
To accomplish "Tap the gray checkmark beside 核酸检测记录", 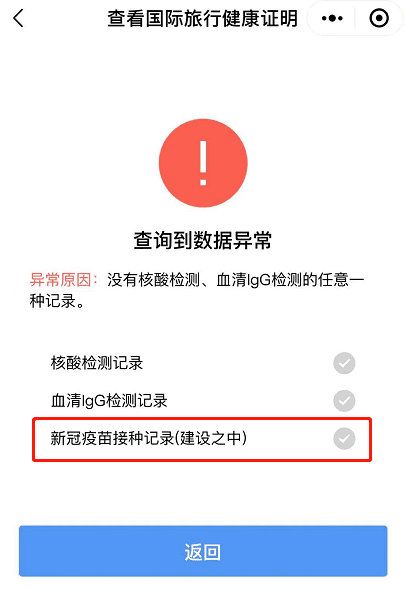I will point(344,363).
